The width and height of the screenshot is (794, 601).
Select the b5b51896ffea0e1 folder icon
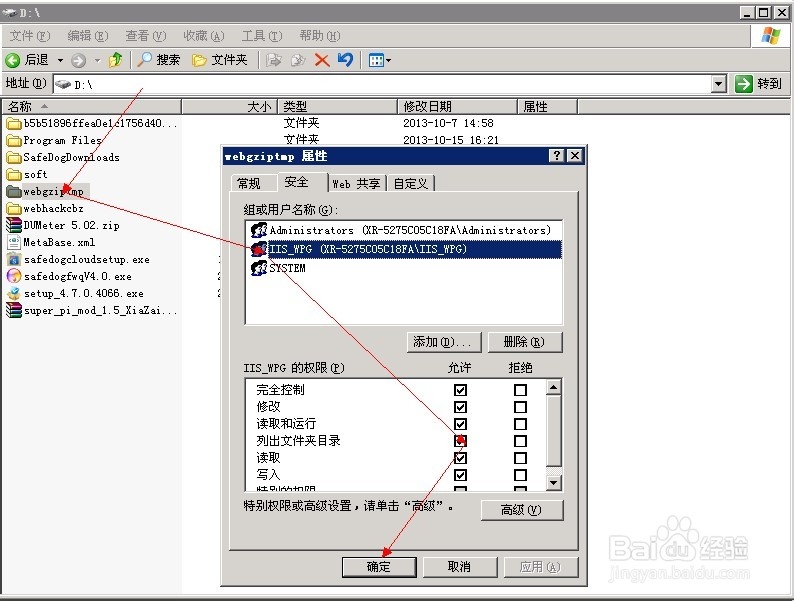pyautogui.click(x=14, y=124)
